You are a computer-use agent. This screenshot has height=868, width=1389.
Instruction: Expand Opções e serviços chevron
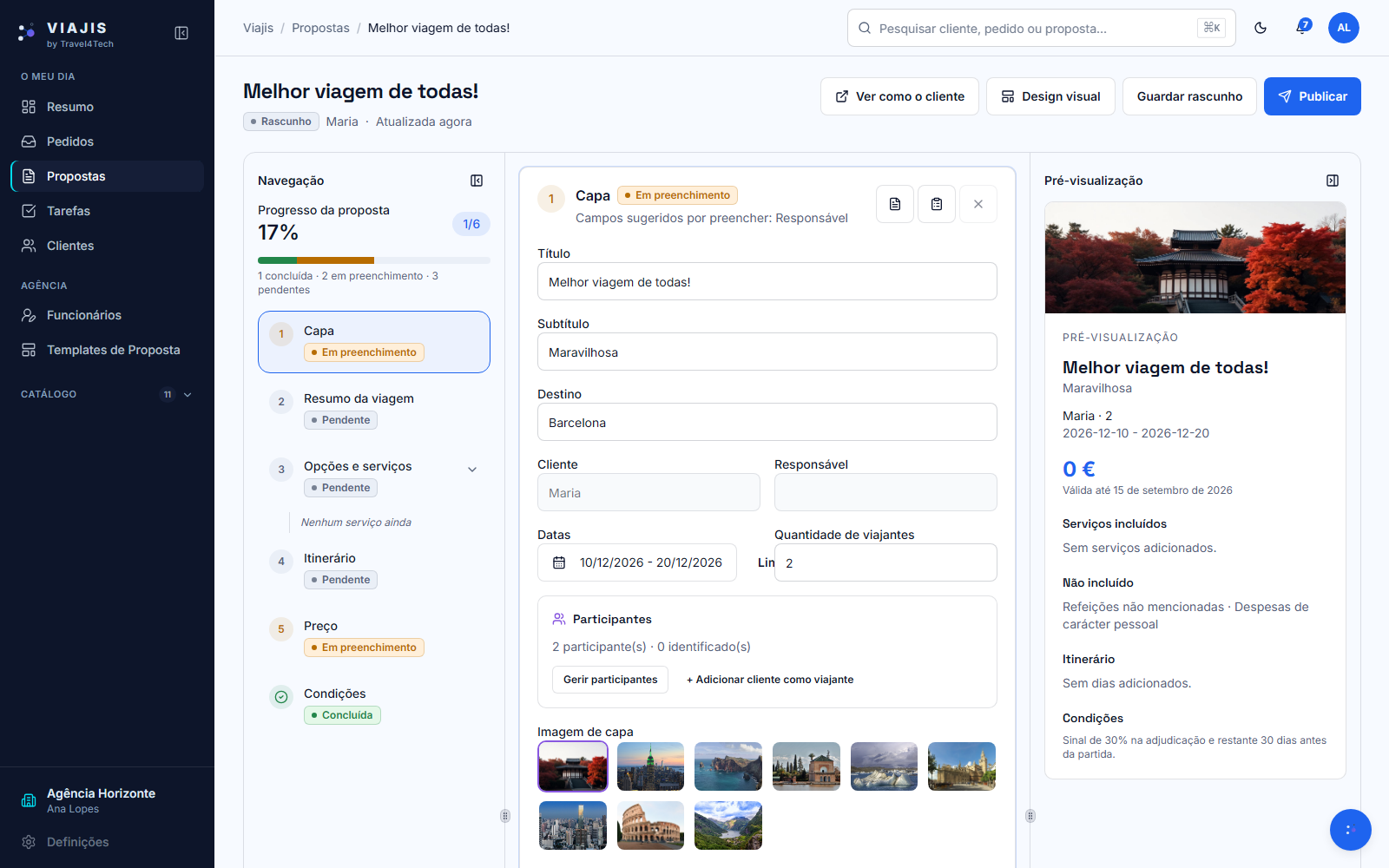click(472, 470)
